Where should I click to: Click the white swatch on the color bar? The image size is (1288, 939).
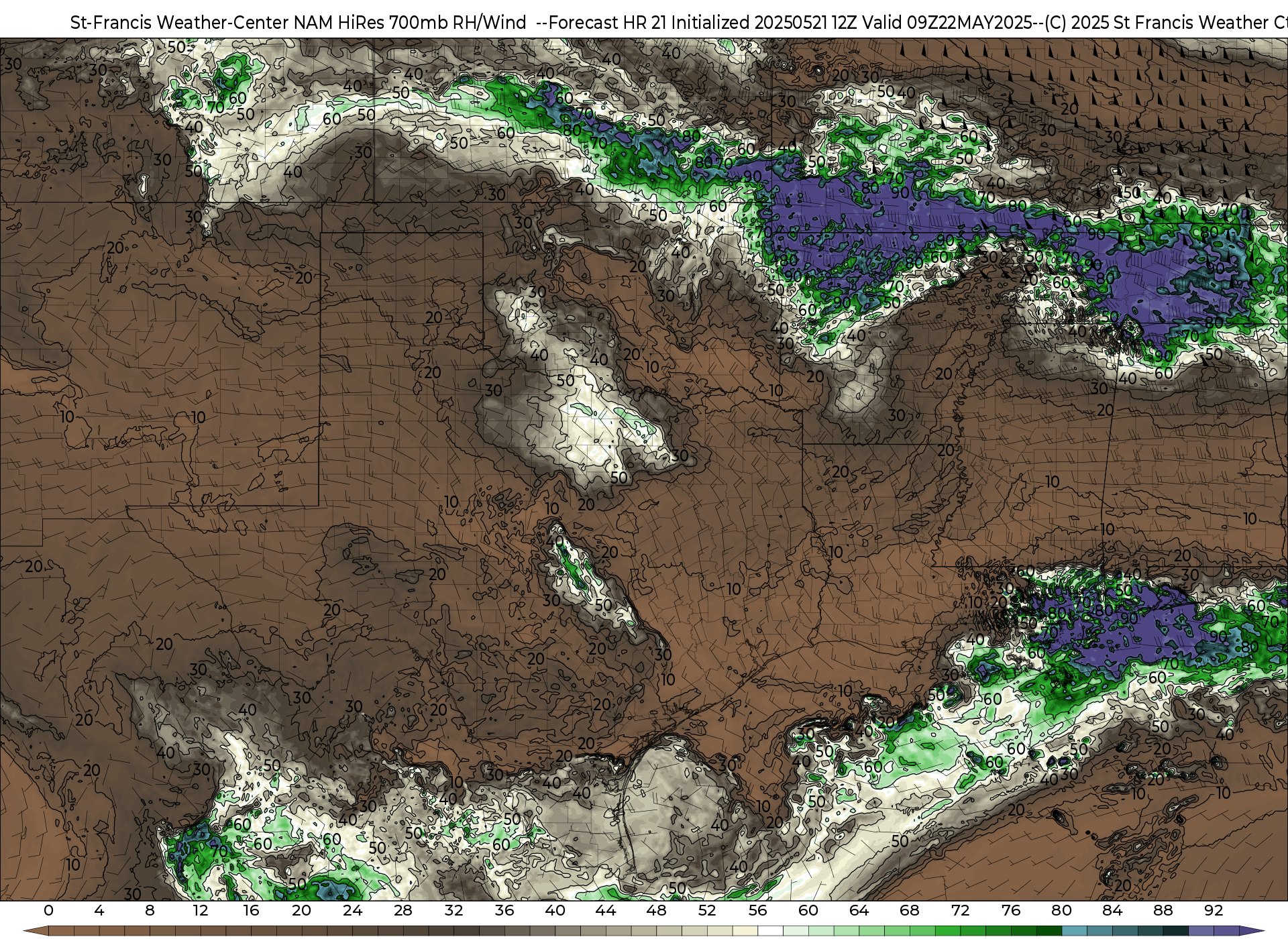pos(770,931)
